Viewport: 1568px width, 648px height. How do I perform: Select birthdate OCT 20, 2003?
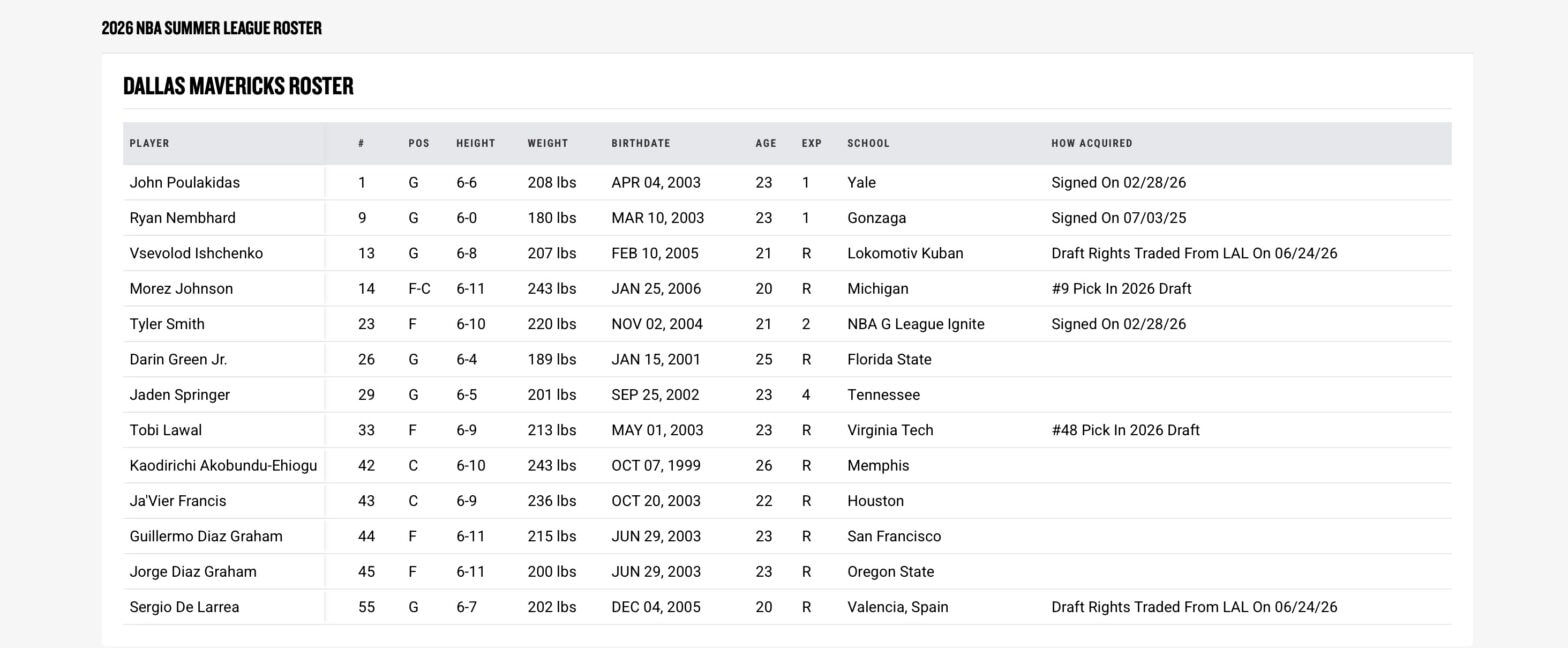(657, 501)
